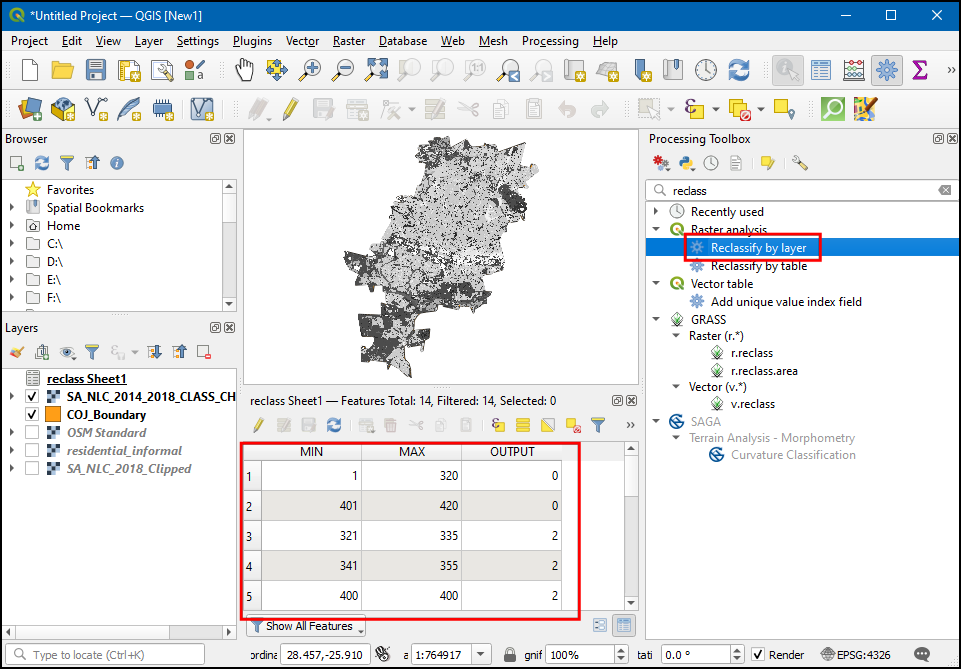Click the Refresh icon in Browser panel
Screen dimensions: 961x669
point(41,163)
